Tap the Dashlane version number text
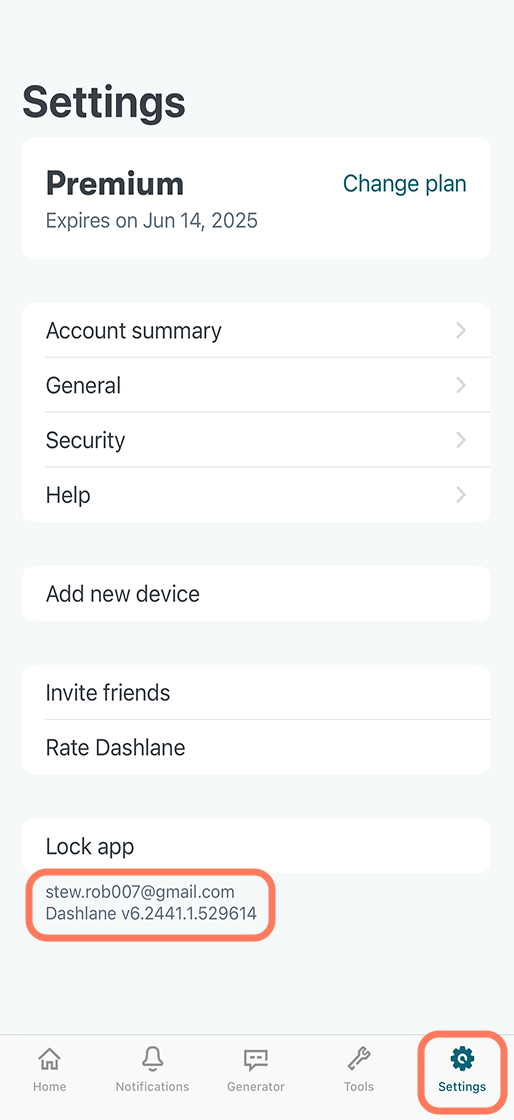This screenshot has width=514, height=1120. [151, 913]
